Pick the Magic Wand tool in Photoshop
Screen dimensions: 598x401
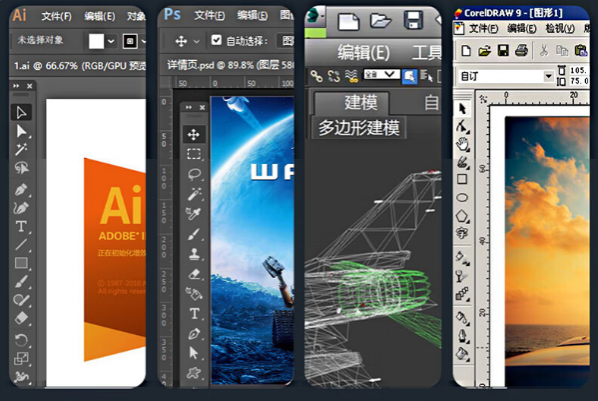pos(194,194)
